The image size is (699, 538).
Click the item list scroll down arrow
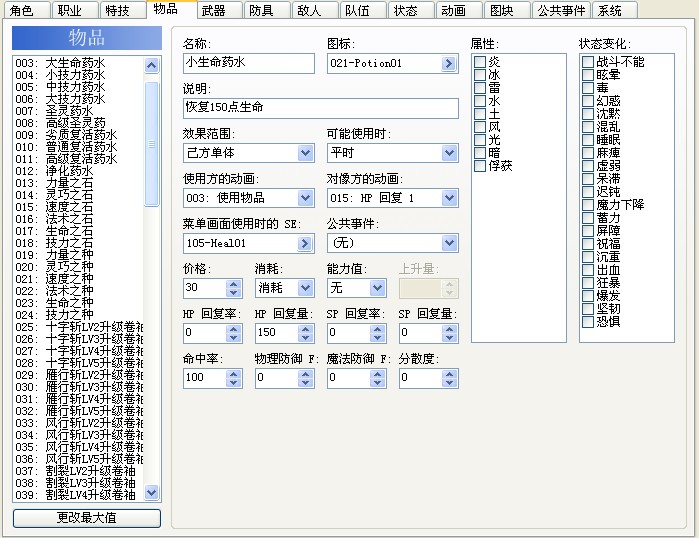pos(152,493)
